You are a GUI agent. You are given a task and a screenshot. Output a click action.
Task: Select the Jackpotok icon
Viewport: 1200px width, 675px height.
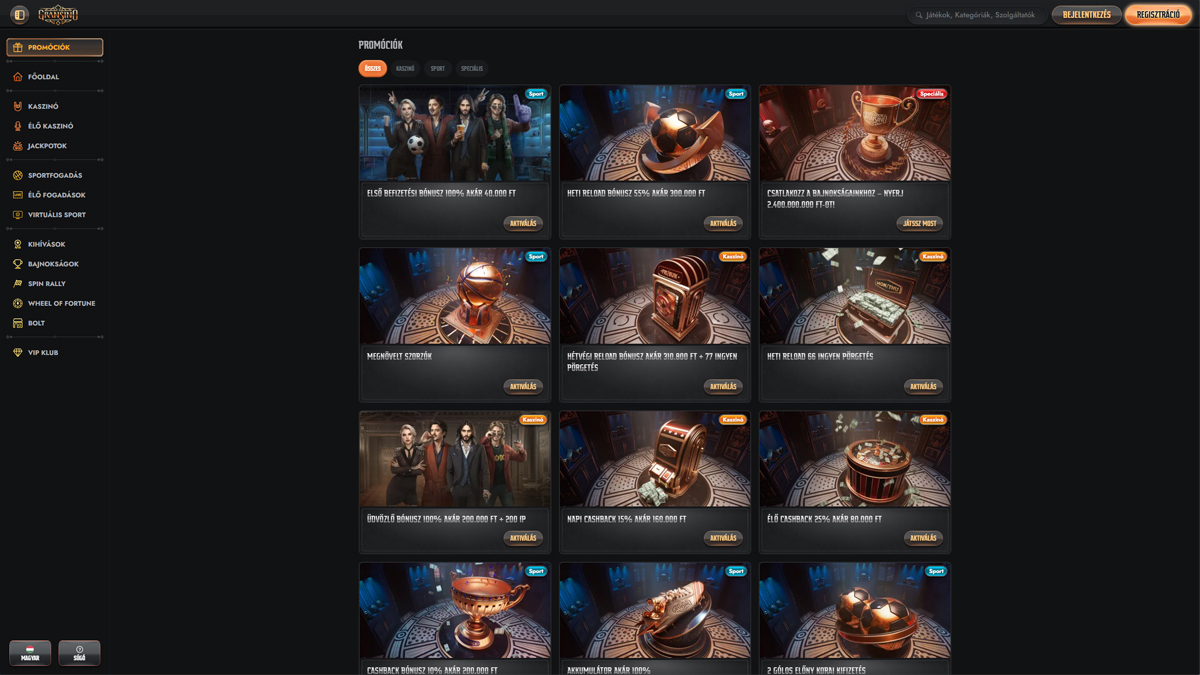(17, 146)
